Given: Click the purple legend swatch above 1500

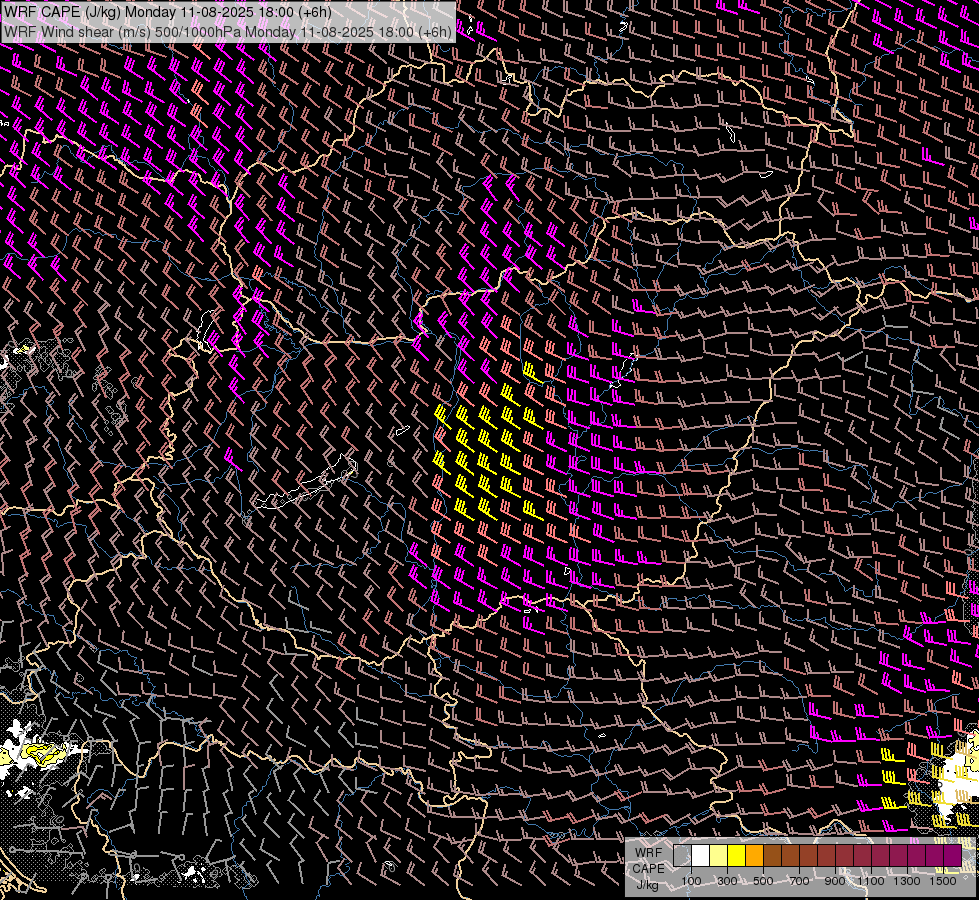Looking at the screenshot, I should tap(953, 855).
